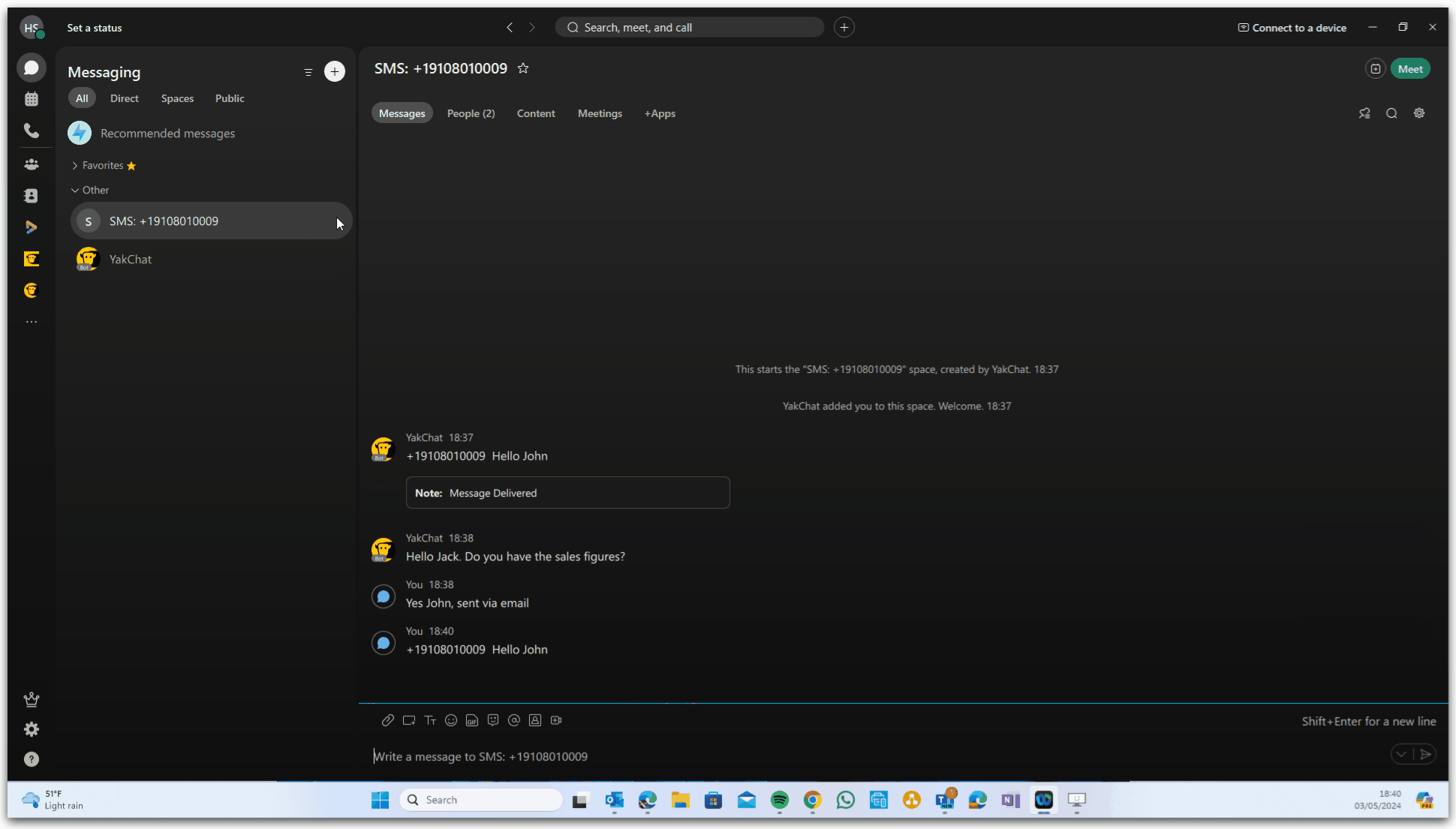The height and width of the screenshot is (829, 1456).
Task: Open WhatsApp from the Windows taskbar
Action: (x=846, y=800)
